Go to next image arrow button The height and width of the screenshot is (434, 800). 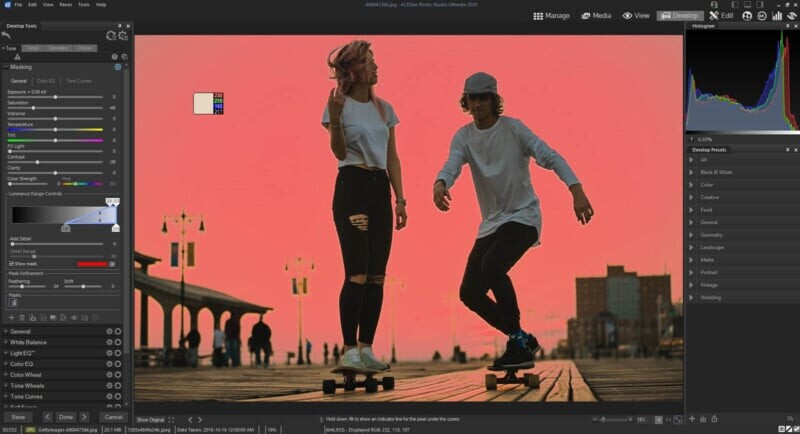[86, 416]
